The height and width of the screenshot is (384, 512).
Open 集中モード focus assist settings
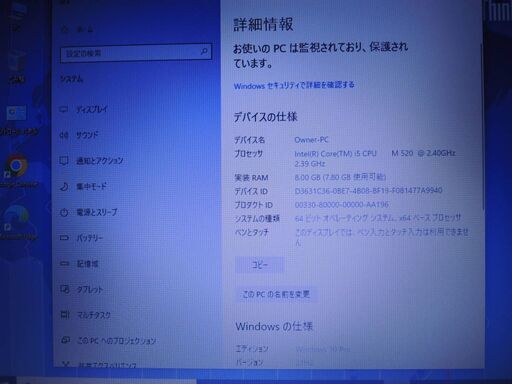(83, 186)
